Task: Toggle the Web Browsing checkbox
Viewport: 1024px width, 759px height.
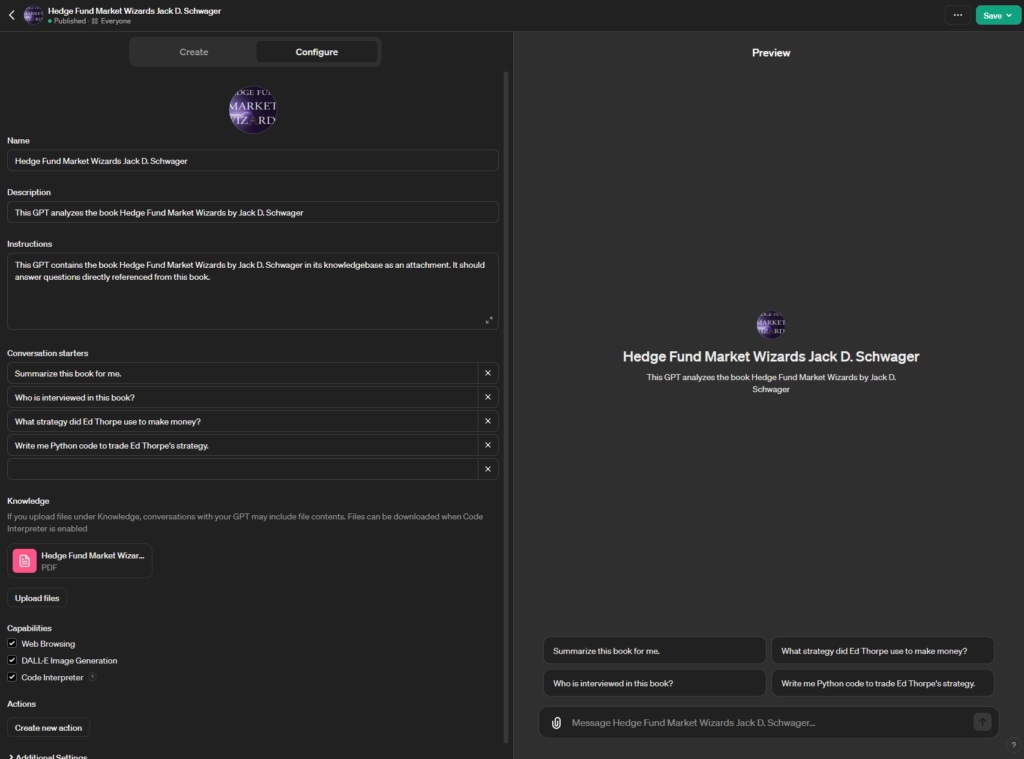Action: click(x=12, y=644)
